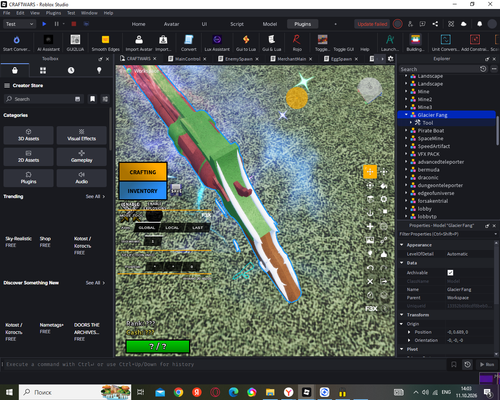Click the F3X delete X icon
500x400 pixels.
point(370,282)
